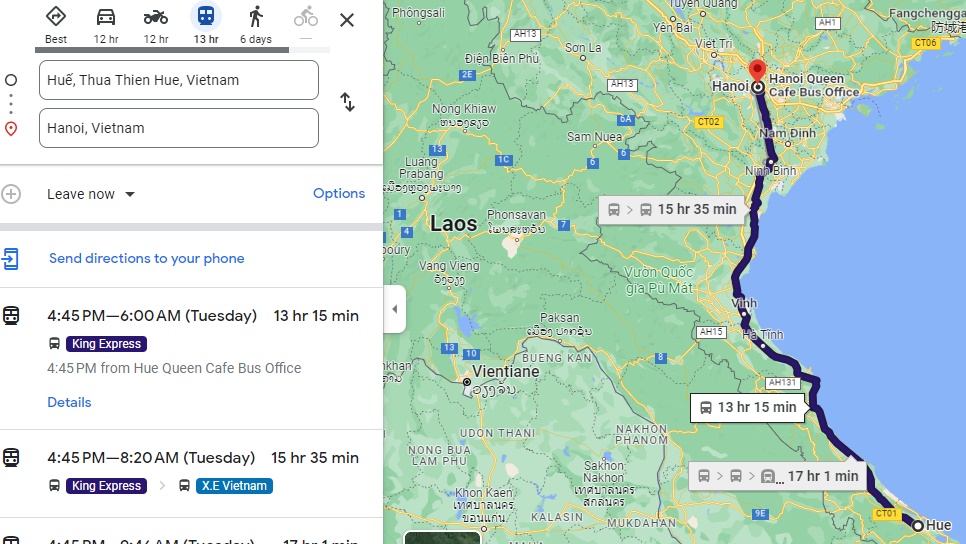Select the Best travel mode icon

tap(56, 17)
